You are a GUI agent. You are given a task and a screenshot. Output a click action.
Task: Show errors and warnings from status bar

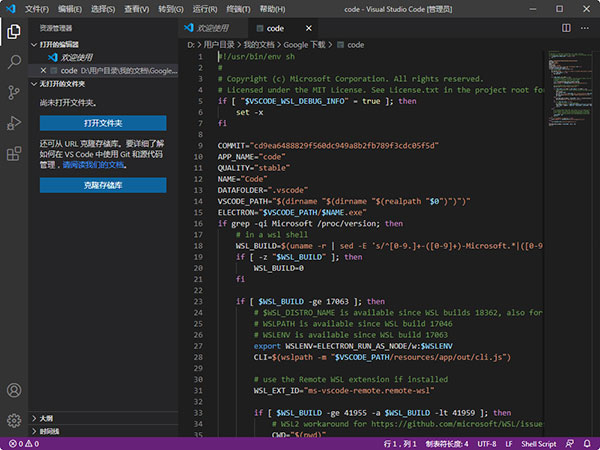pyautogui.click(x=24, y=443)
